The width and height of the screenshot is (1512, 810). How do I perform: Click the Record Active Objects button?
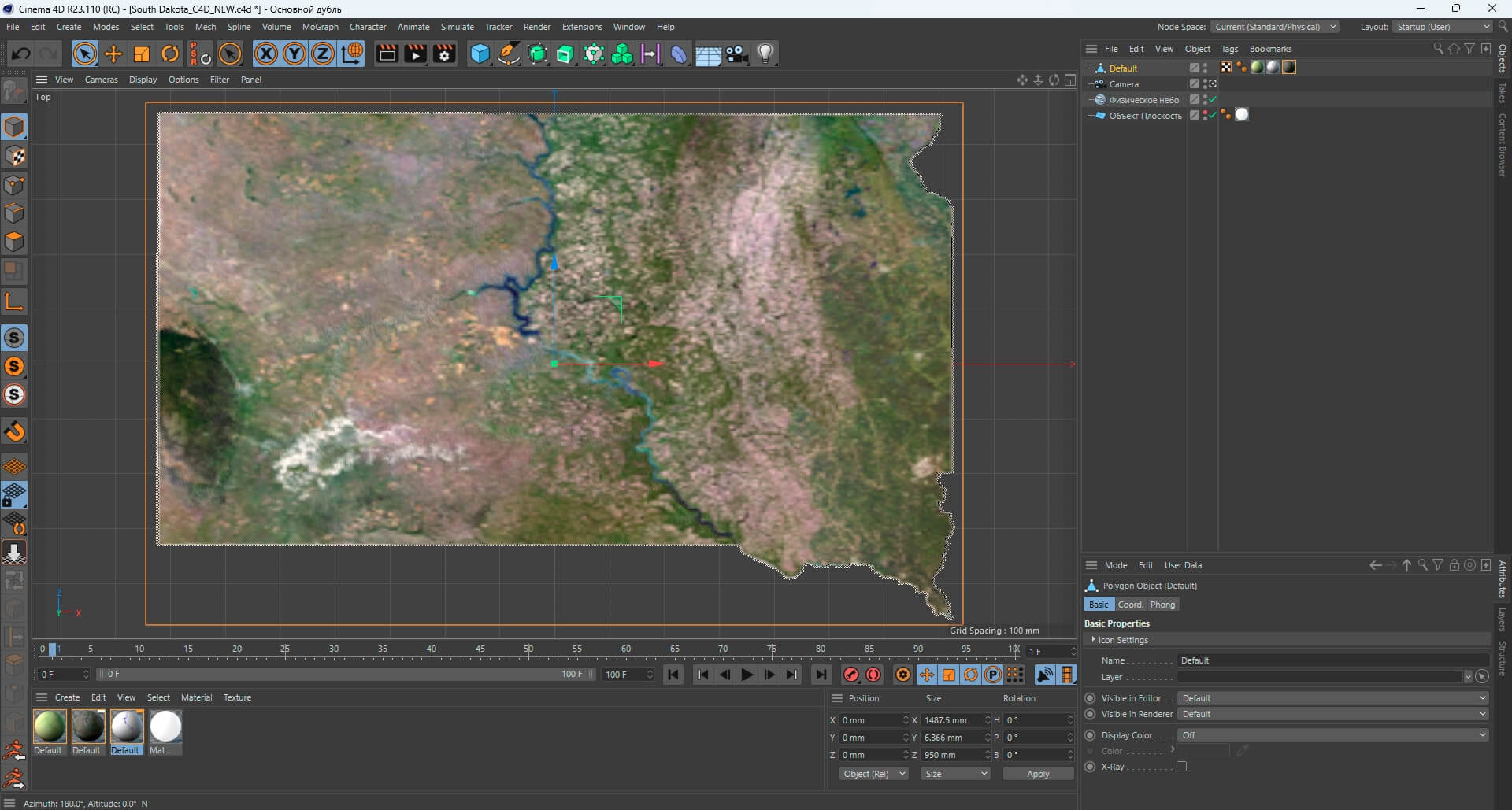[850, 675]
